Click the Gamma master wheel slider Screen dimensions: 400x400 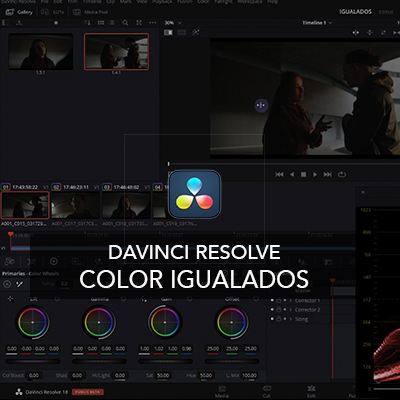click(99, 361)
